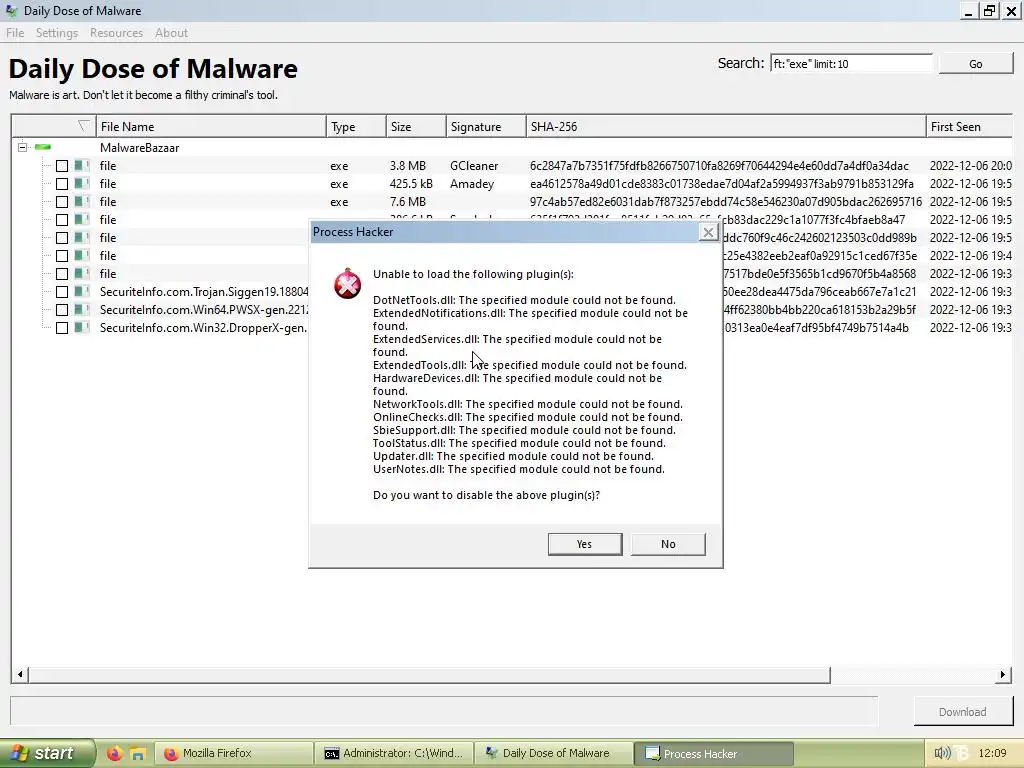Viewport: 1024px width, 768px height.
Task: Click the Daily Dose of Malware title icon
Action: point(11,10)
